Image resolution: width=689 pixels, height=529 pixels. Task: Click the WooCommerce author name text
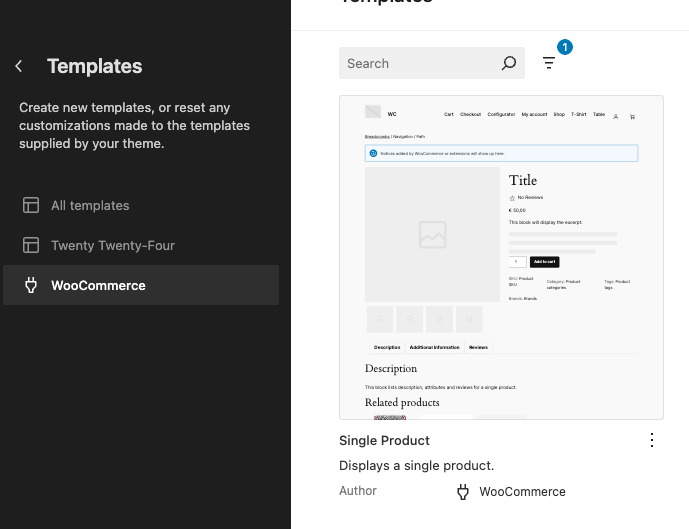click(522, 492)
